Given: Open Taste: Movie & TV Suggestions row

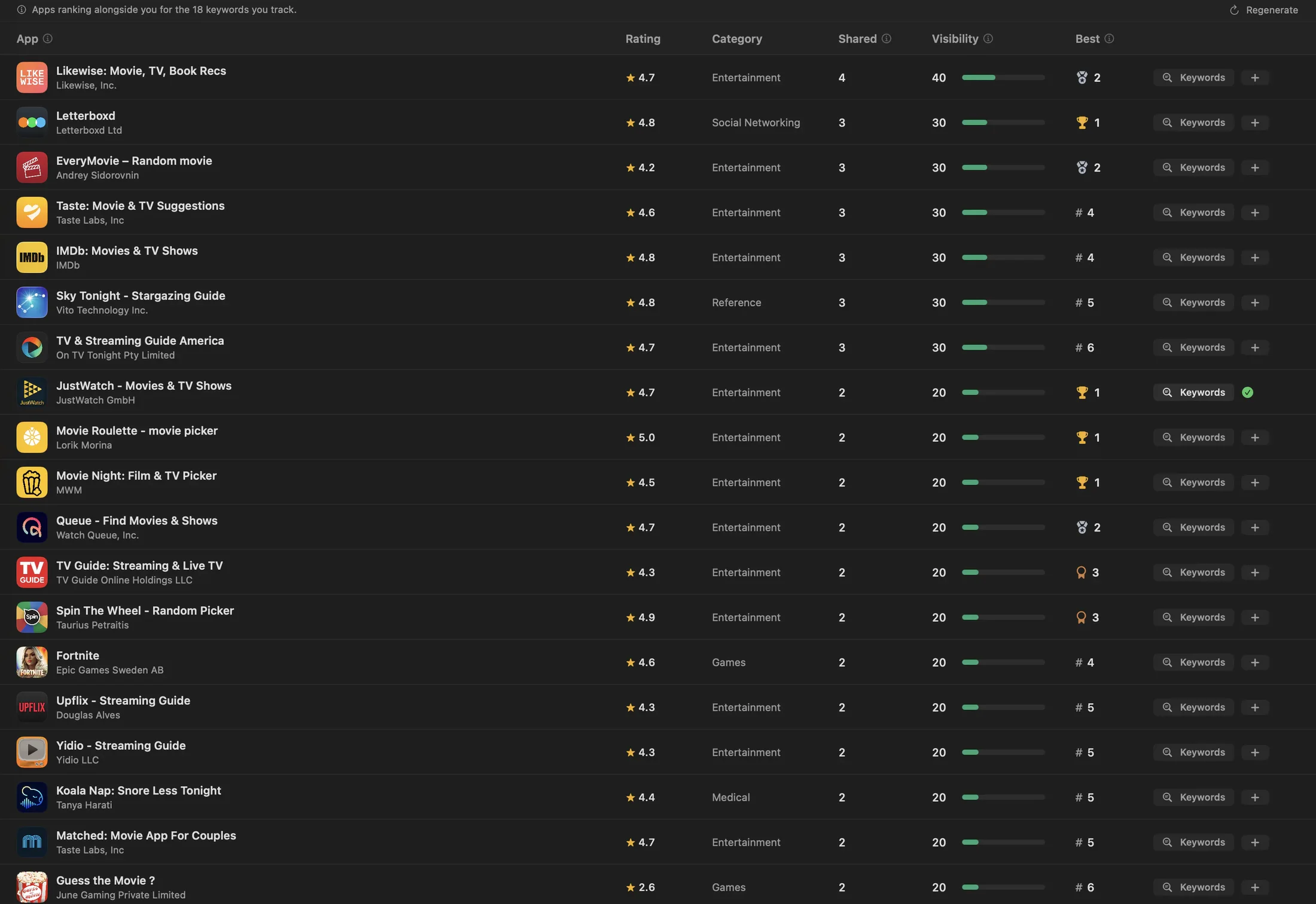Looking at the screenshot, I should 658,212.
